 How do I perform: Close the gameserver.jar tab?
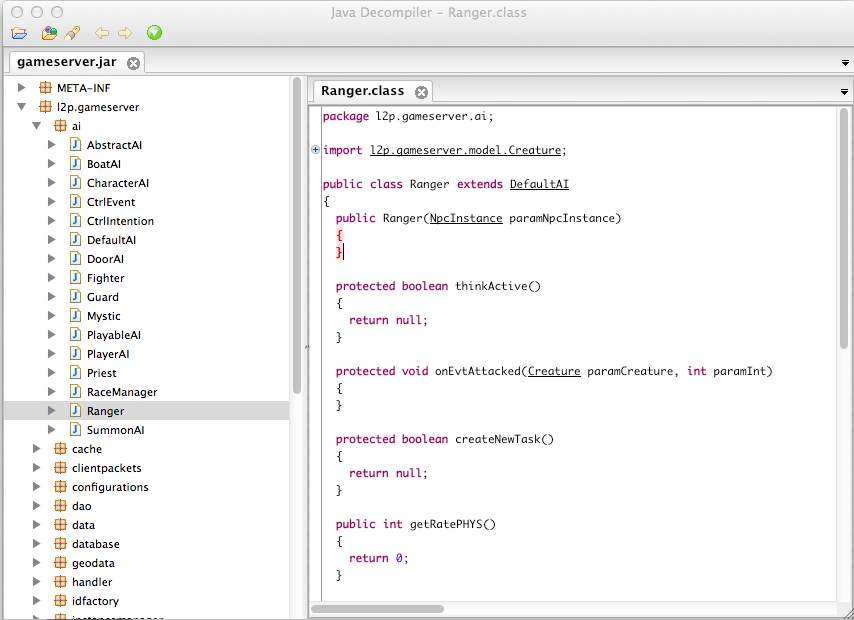[x=133, y=63]
